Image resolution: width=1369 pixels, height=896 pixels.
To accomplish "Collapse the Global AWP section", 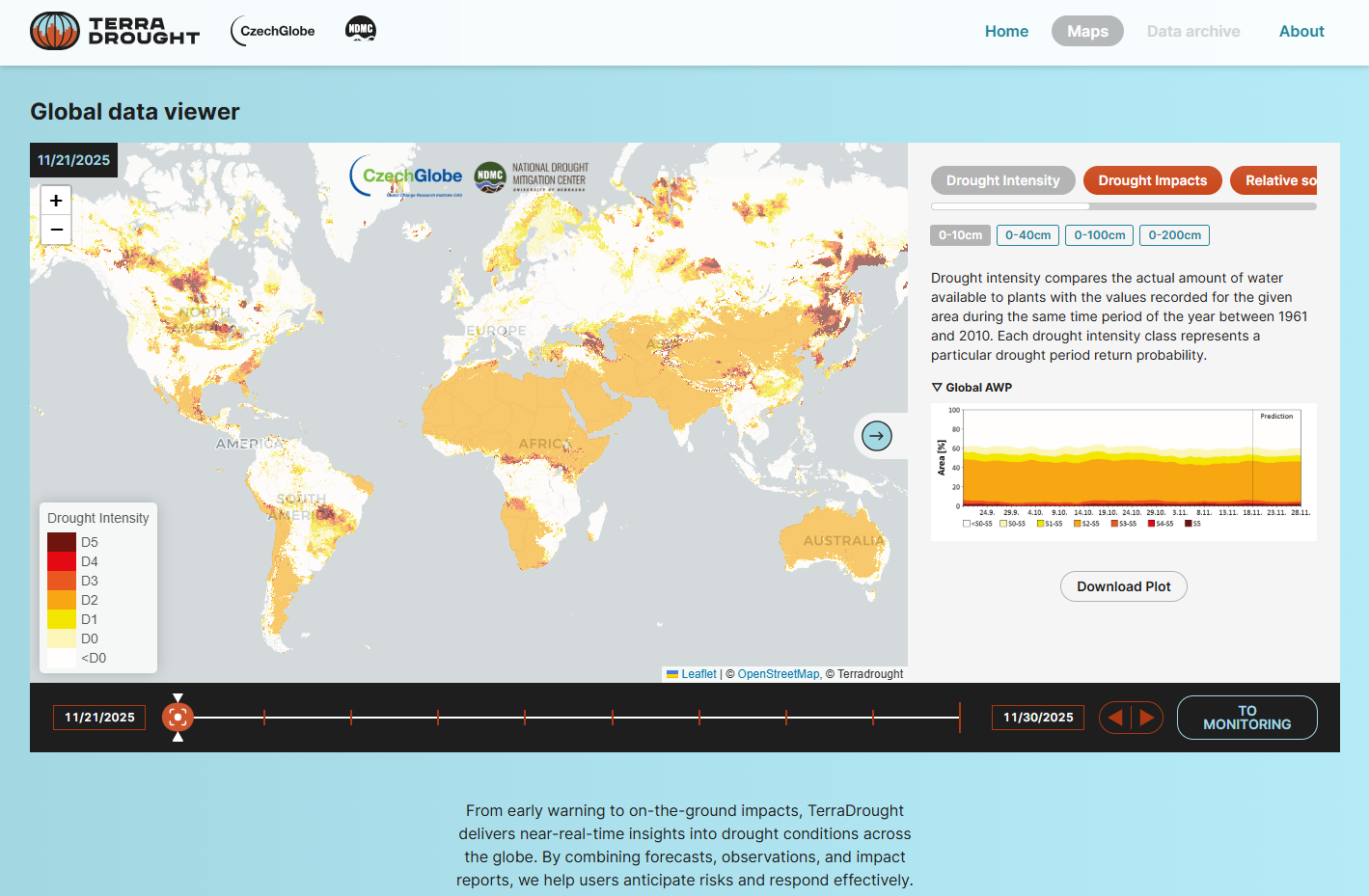I will pyautogui.click(x=972, y=388).
